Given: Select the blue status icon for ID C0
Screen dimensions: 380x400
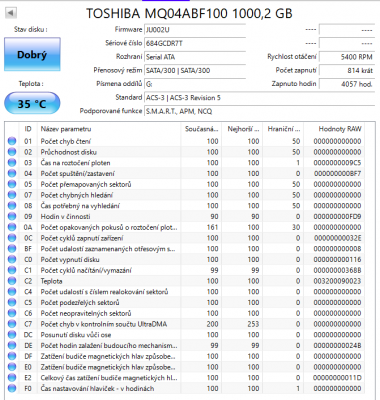Looking at the screenshot, I should click(x=12, y=259).
